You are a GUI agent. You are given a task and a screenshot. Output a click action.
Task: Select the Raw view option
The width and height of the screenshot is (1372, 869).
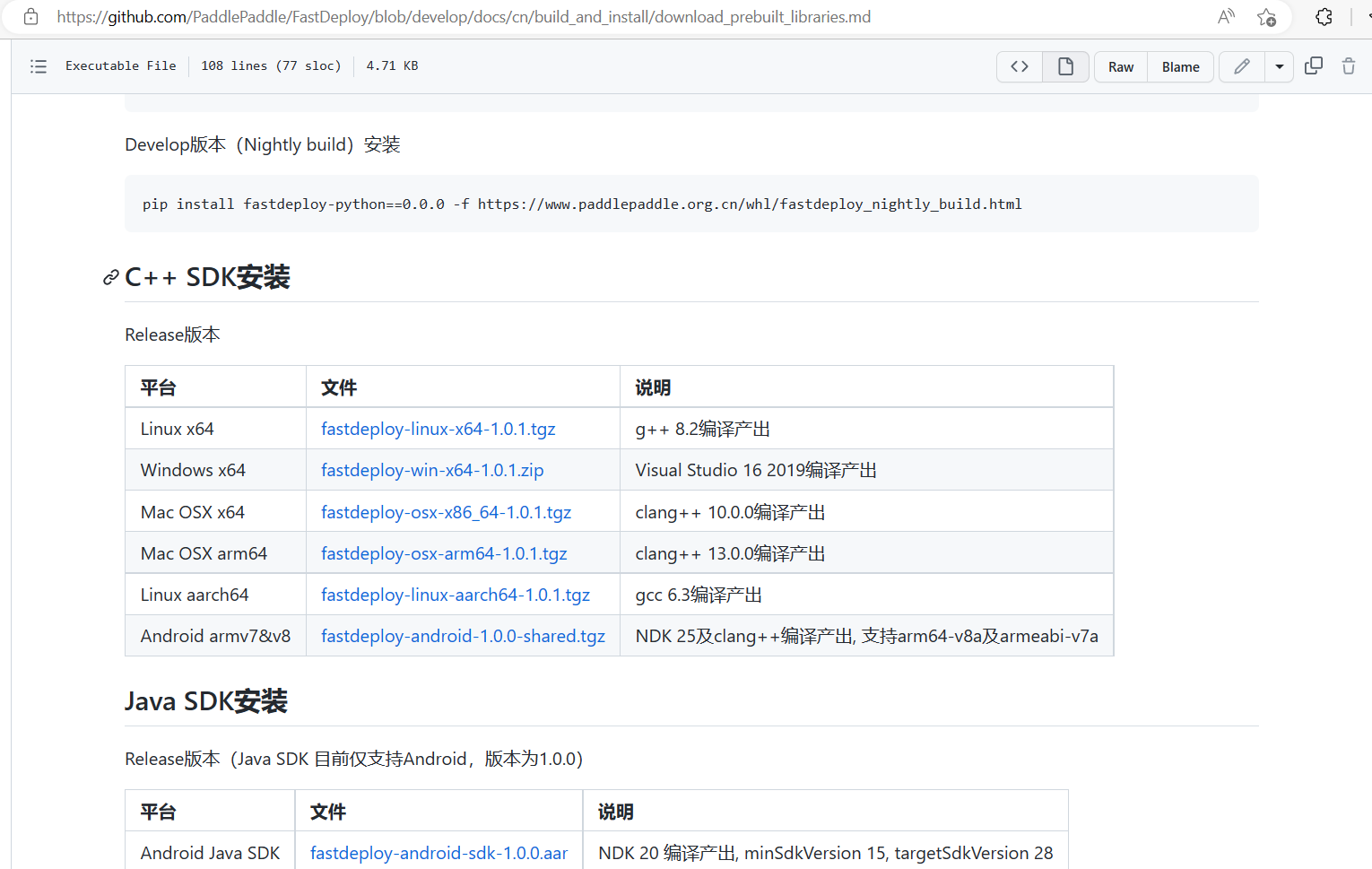1120,66
